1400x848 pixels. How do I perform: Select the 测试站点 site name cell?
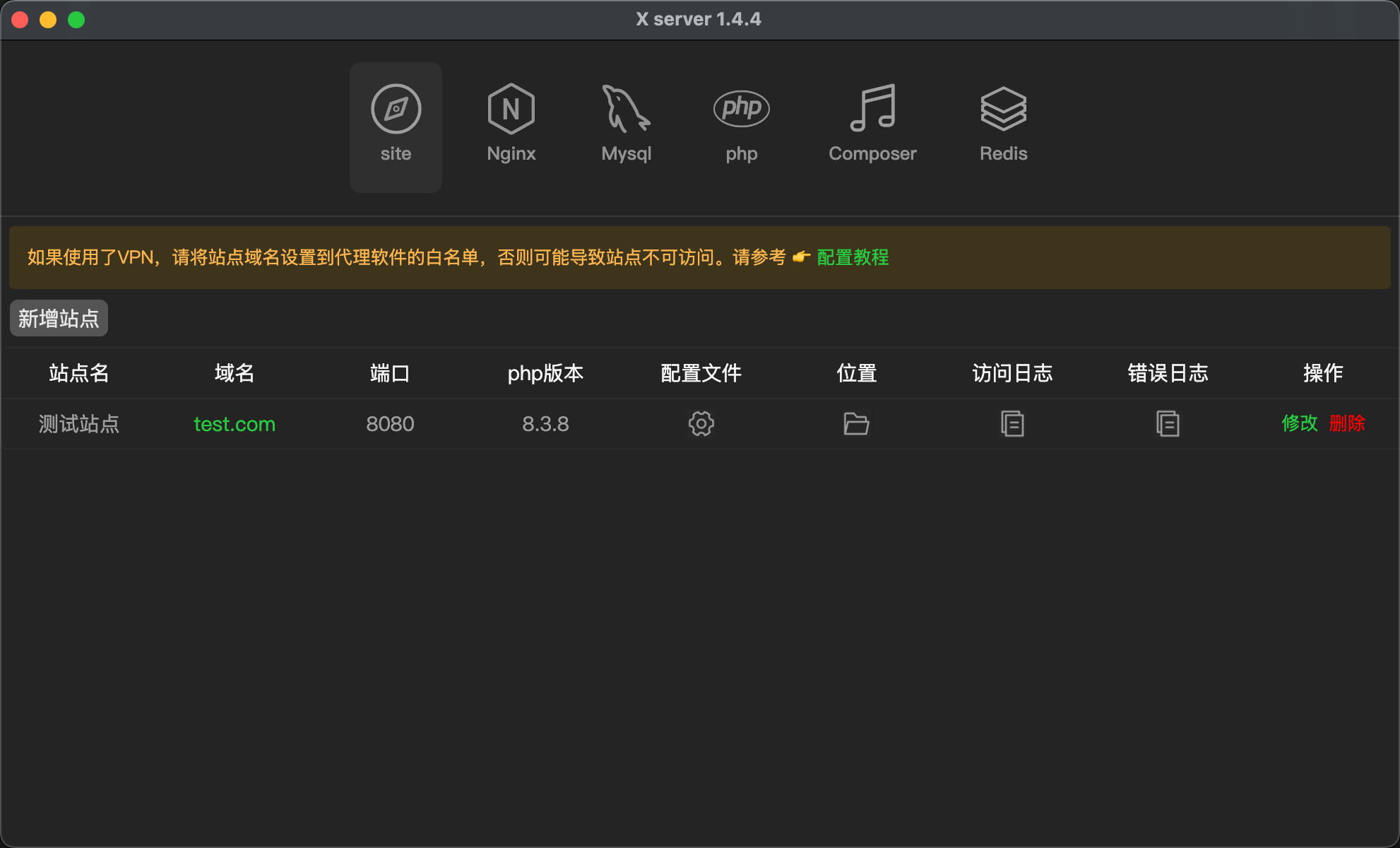[79, 424]
